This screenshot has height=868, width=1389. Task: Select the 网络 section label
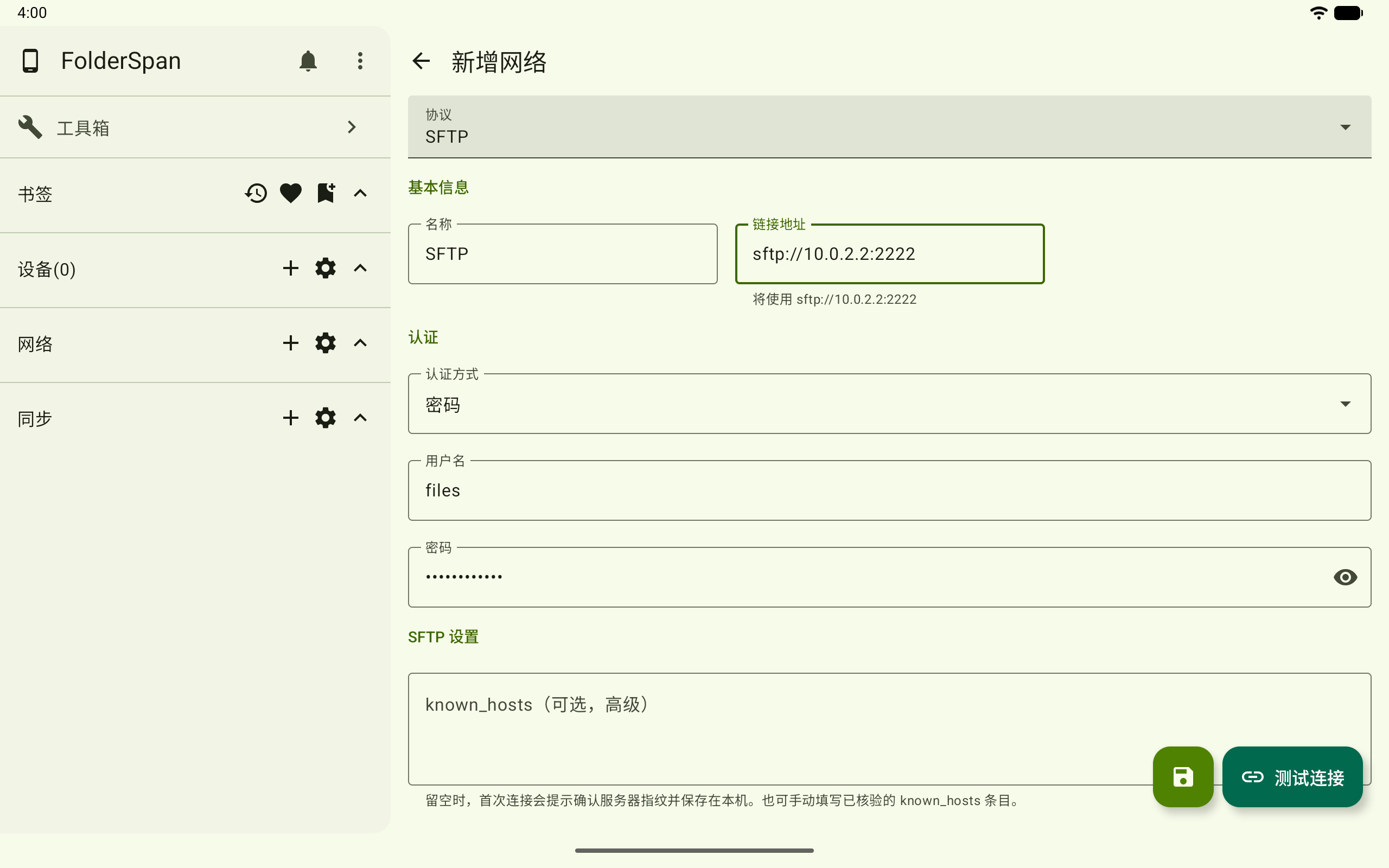click(35, 344)
